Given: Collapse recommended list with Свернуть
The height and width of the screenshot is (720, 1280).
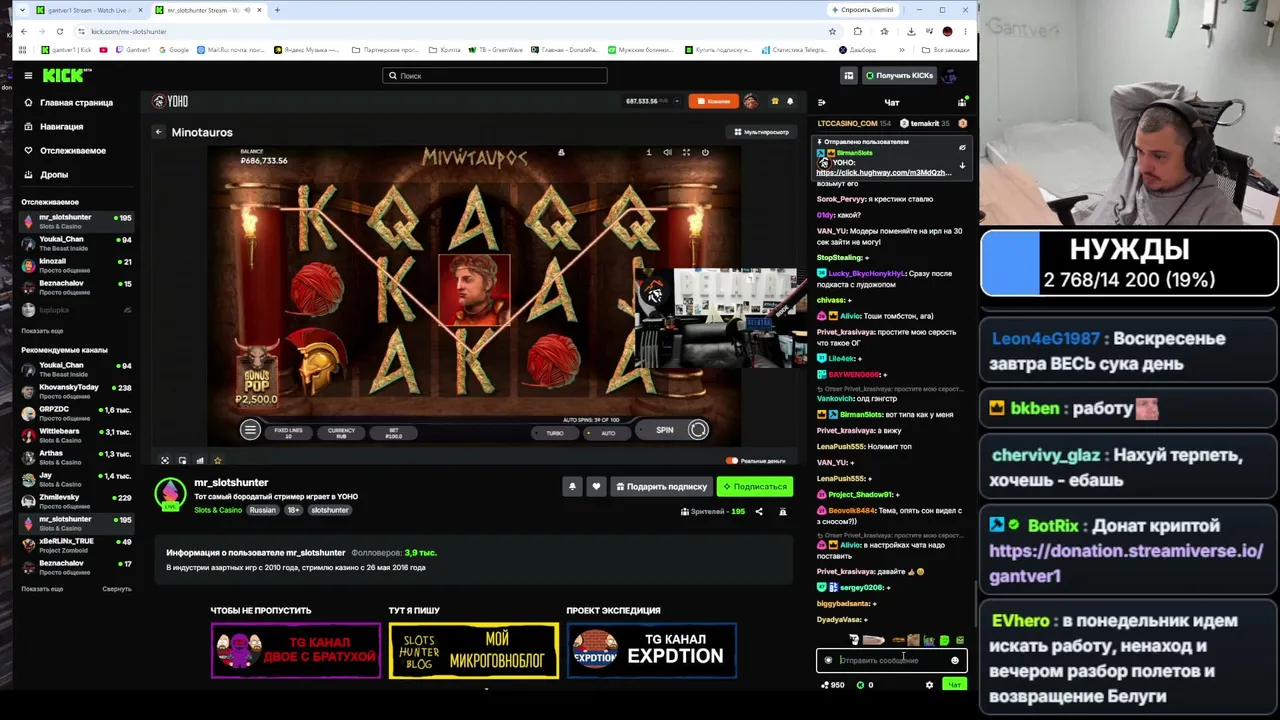Looking at the screenshot, I should click(x=117, y=589).
